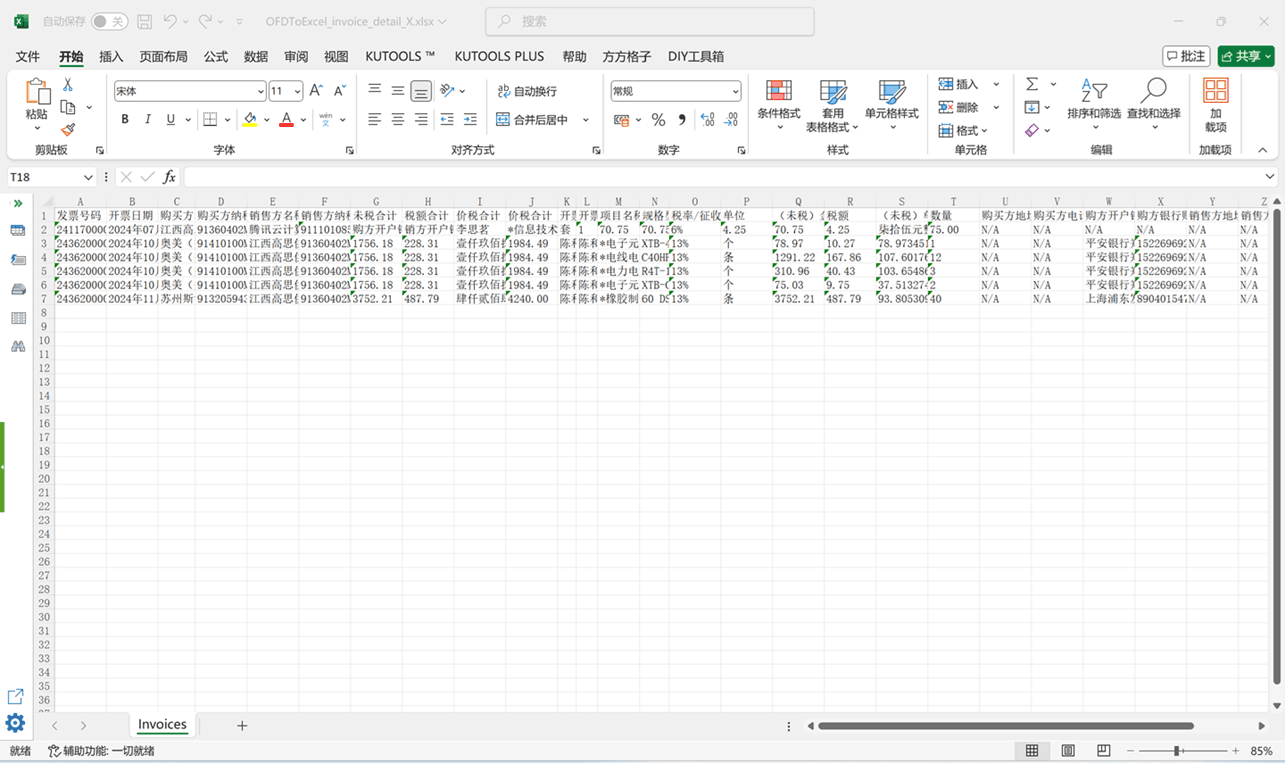1285x763 pixels.
Task: Toggle Wrap Text (自动换行)
Action: pos(527,91)
